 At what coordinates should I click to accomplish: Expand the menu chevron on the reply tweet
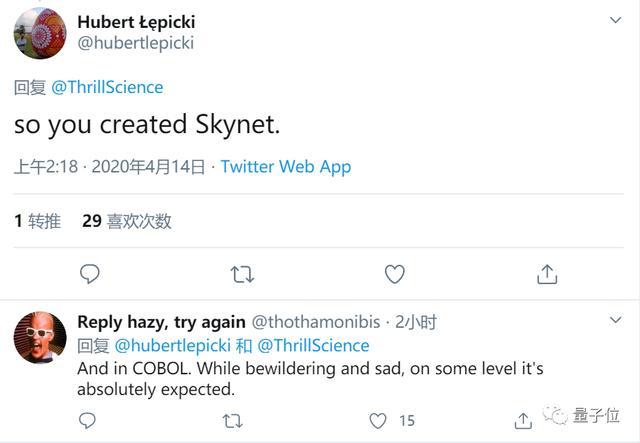coord(616,320)
